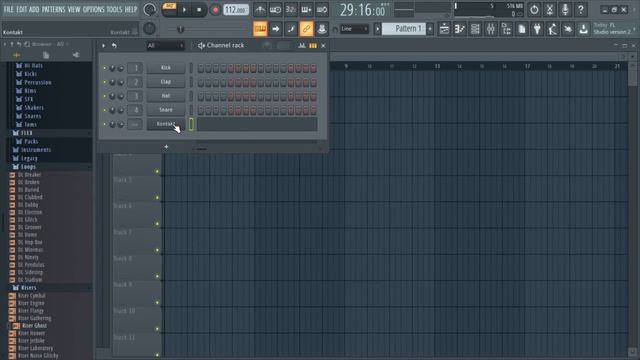Image resolution: width=640 pixels, height=360 pixels.
Task: Toggle the first step of Kick row
Action: (200, 68)
